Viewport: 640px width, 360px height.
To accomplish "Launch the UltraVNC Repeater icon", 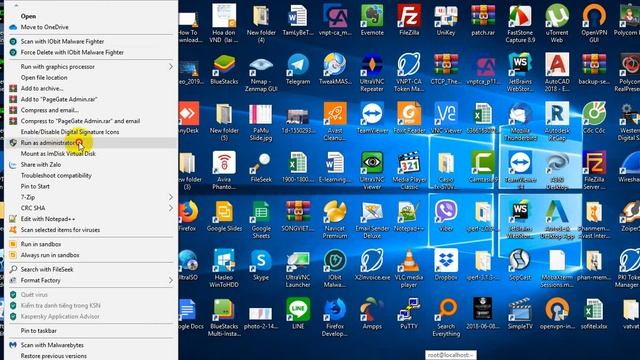I will (x=372, y=73).
